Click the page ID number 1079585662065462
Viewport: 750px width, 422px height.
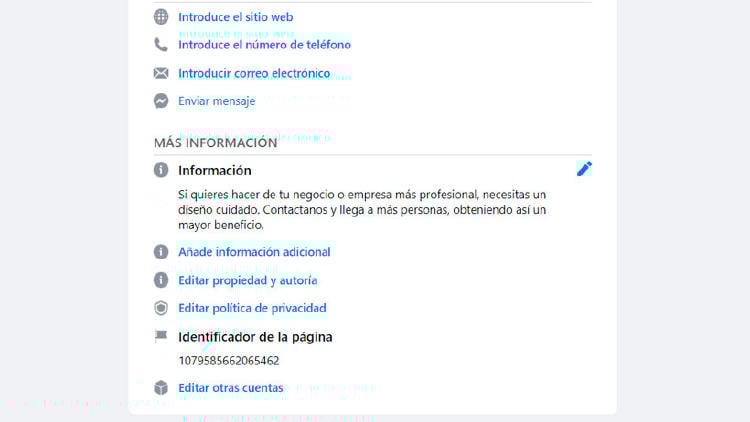pyautogui.click(x=228, y=360)
